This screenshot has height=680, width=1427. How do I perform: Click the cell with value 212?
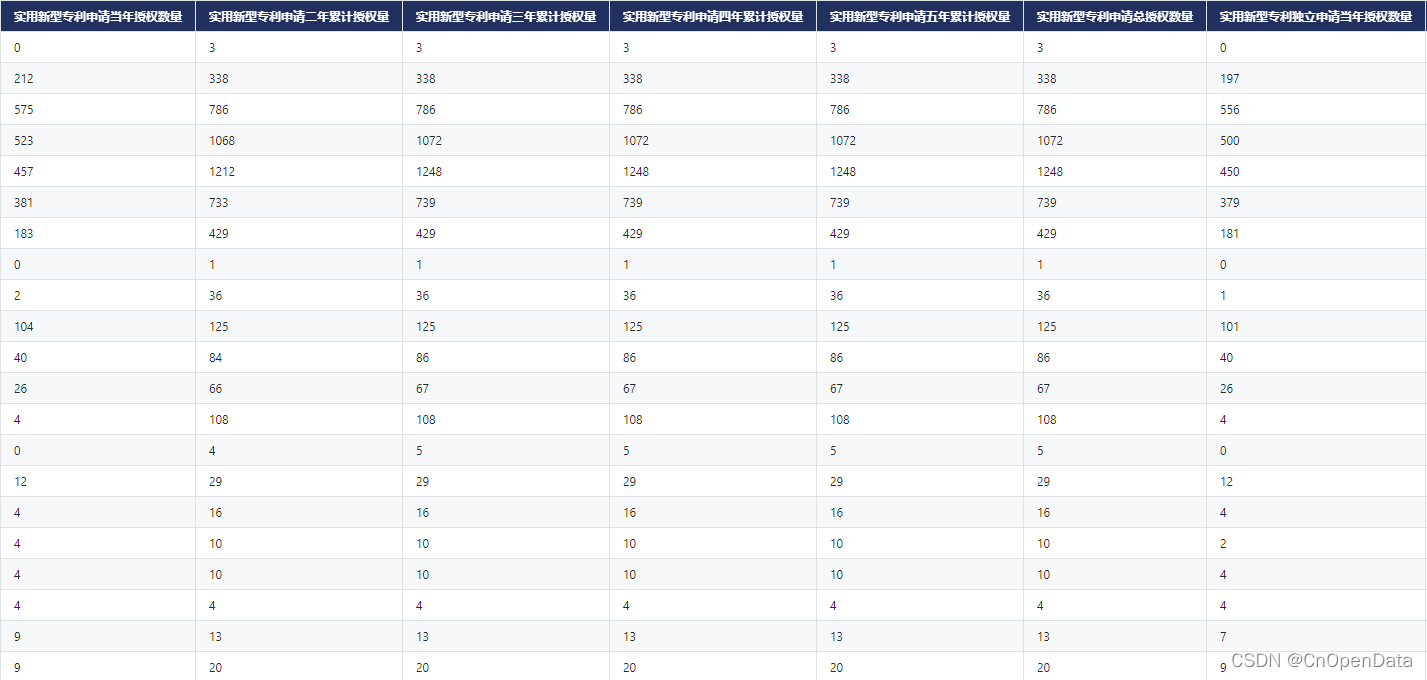pos(98,78)
